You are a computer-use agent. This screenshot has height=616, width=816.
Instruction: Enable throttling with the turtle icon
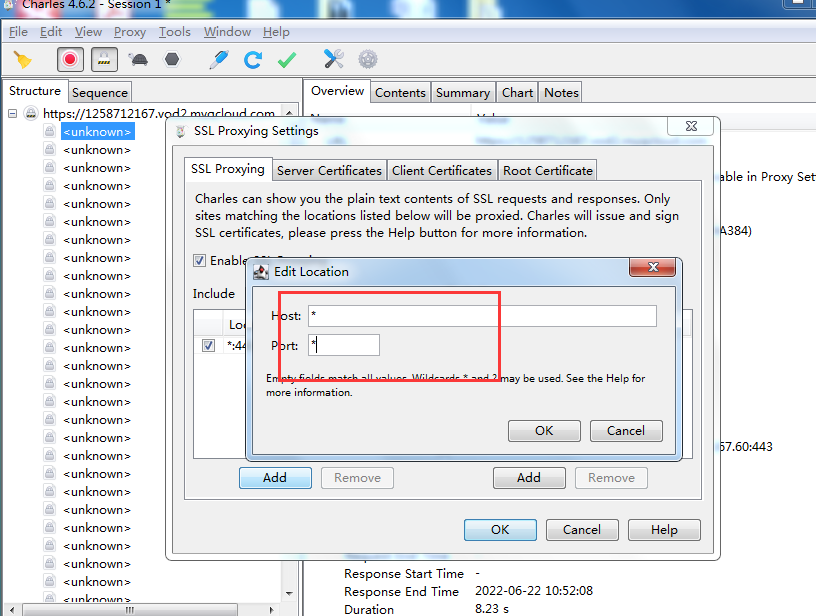[138, 60]
